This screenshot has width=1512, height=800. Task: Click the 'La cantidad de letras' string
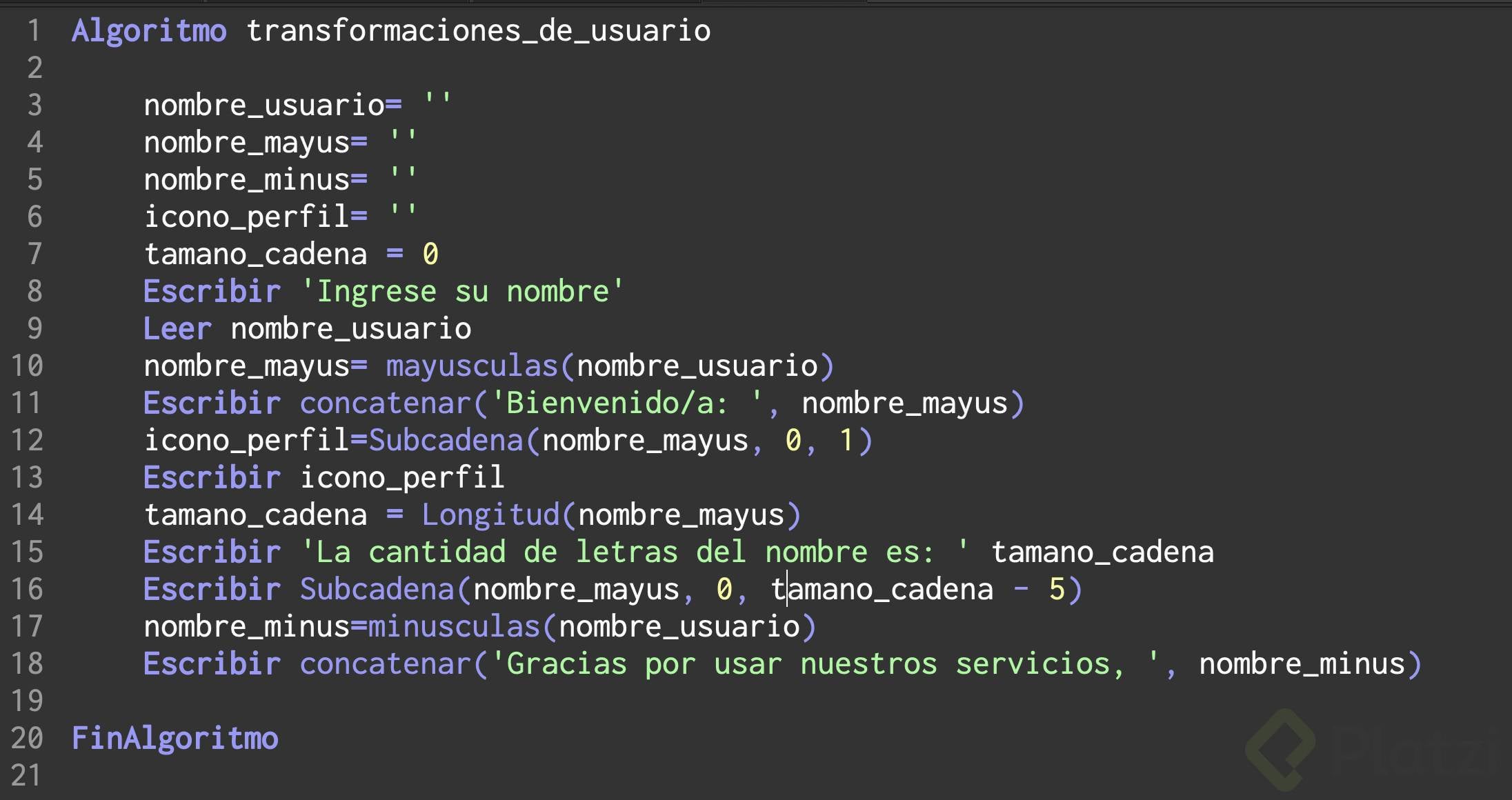635,552
